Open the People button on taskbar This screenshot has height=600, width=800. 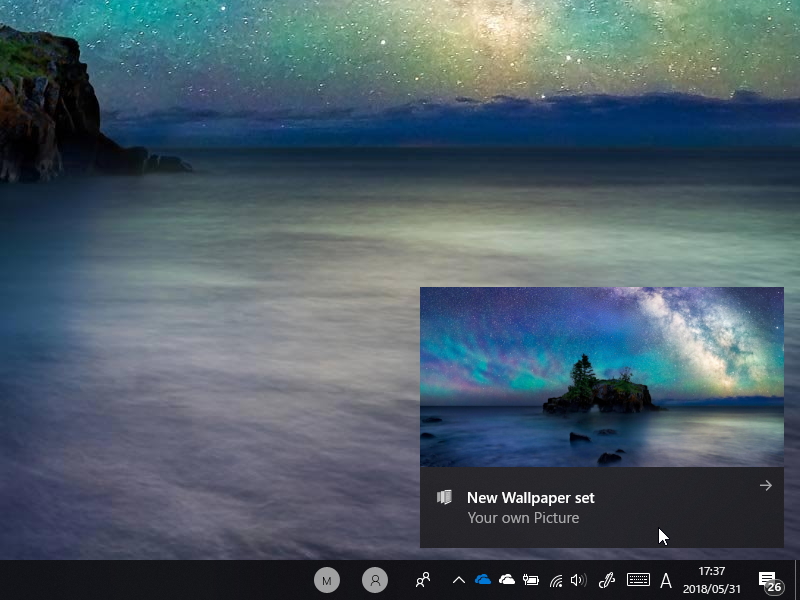point(423,580)
